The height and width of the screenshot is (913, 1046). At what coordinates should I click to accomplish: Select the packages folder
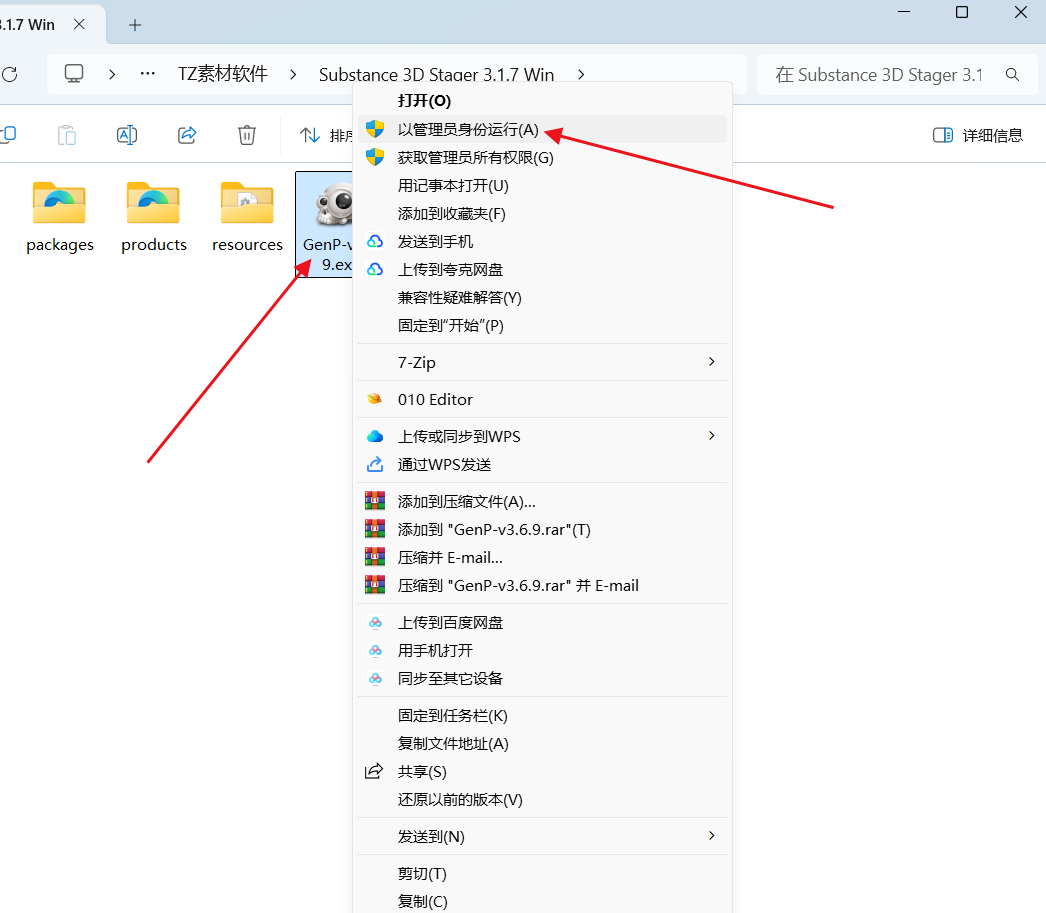click(x=60, y=218)
